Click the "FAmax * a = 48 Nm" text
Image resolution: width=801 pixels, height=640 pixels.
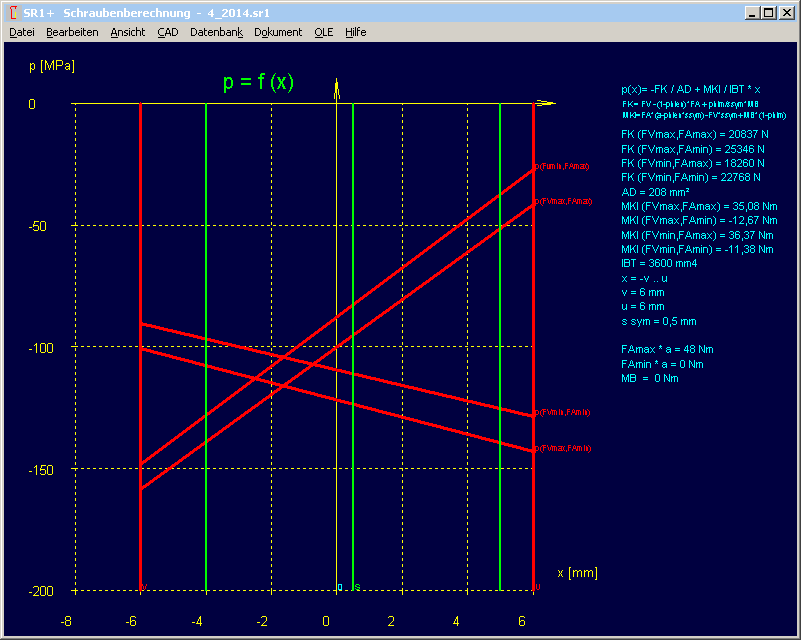tap(668, 350)
